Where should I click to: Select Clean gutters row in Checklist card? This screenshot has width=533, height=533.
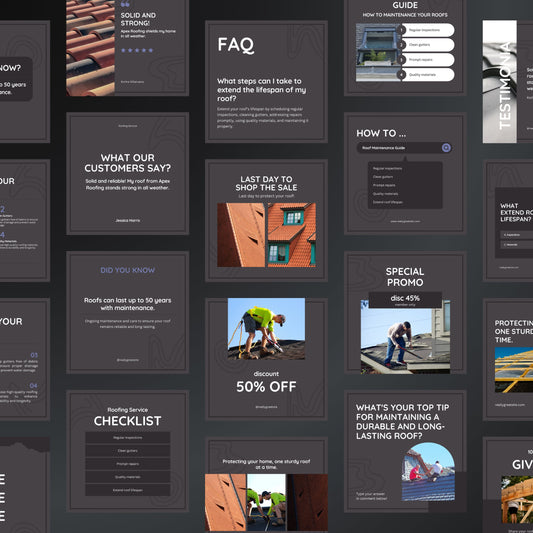[x=127, y=451]
